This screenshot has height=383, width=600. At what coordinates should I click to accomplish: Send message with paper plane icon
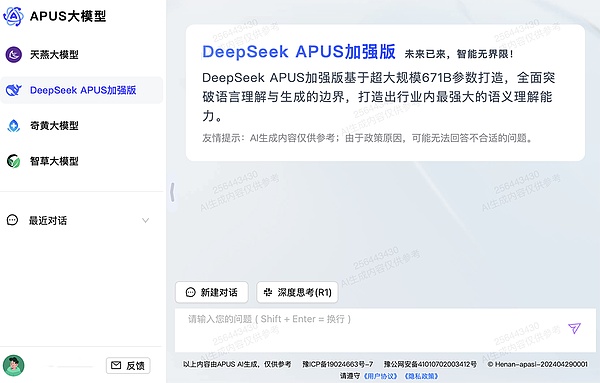pyautogui.click(x=574, y=328)
